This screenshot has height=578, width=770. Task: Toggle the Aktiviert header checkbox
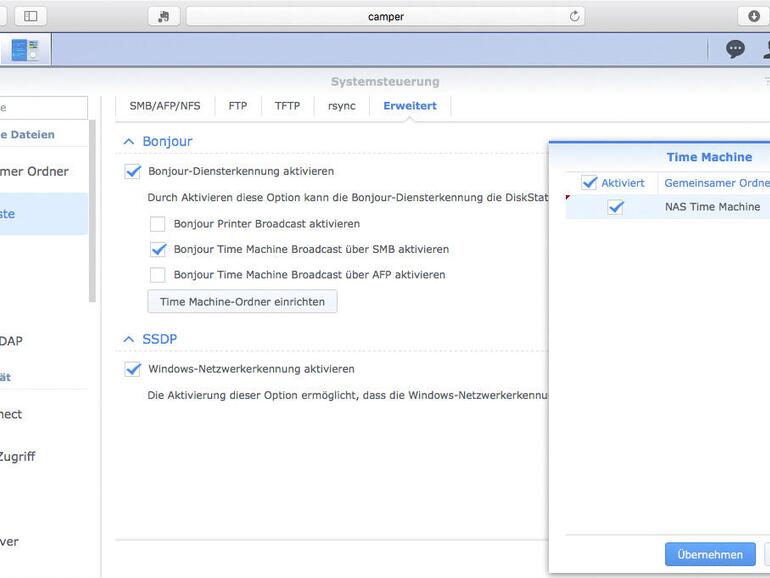589,183
